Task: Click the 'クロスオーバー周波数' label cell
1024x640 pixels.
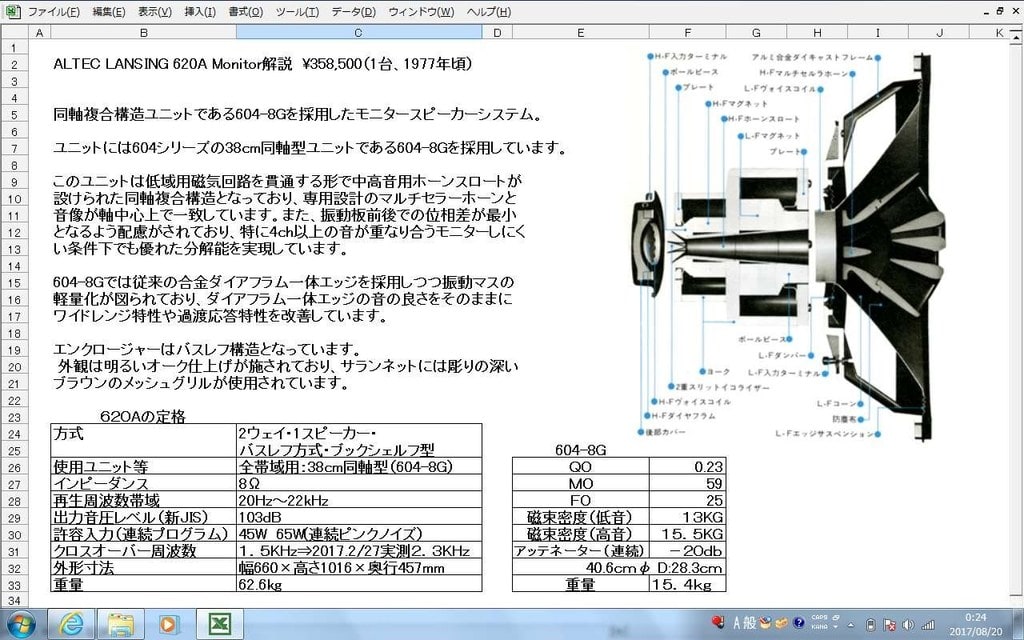Action: point(143,551)
